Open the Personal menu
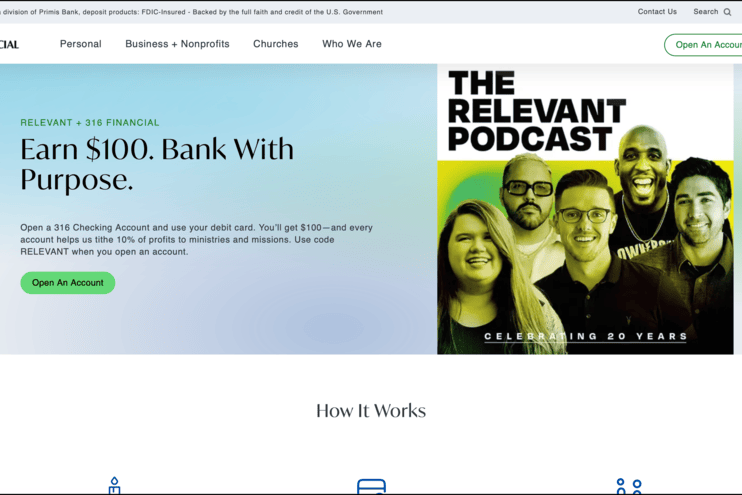742x495 pixels. pyautogui.click(x=80, y=44)
